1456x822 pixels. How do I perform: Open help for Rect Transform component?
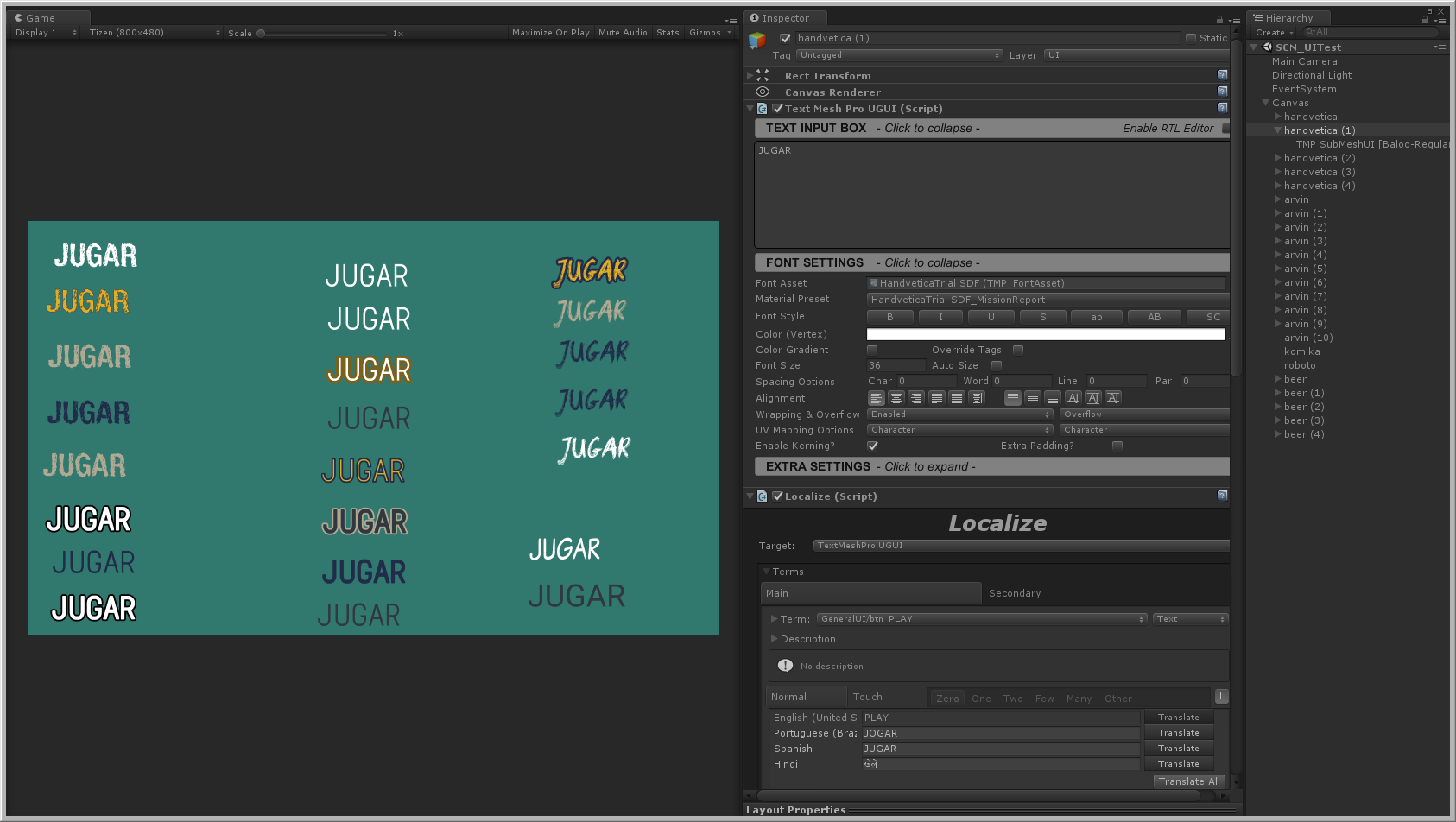pos(1222,76)
